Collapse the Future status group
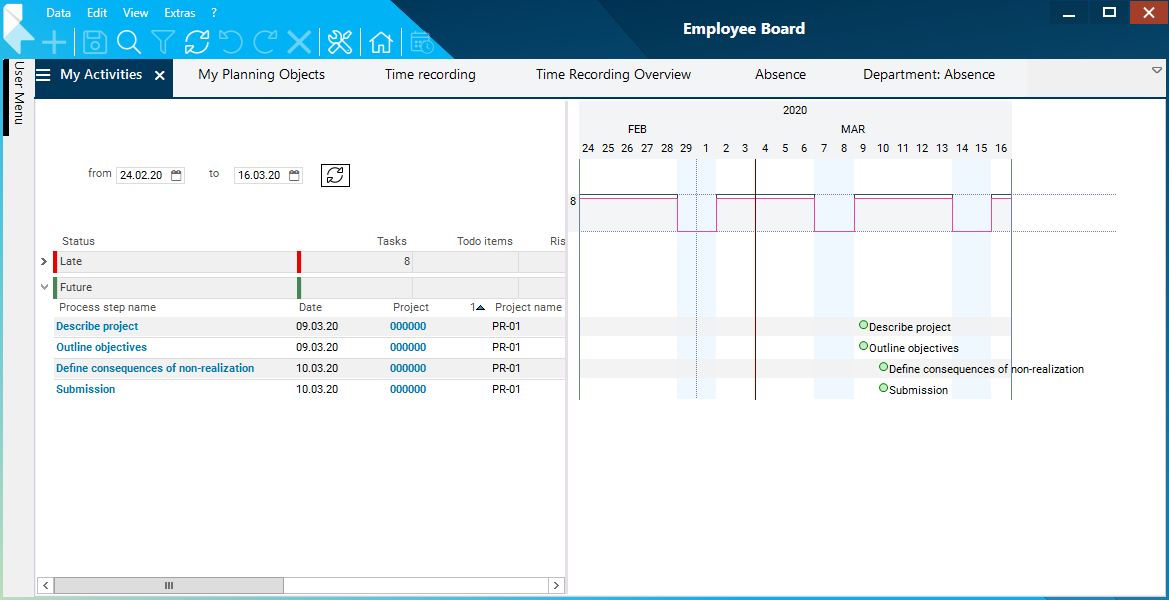Image resolution: width=1169 pixels, height=600 pixels. click(44, 287)
